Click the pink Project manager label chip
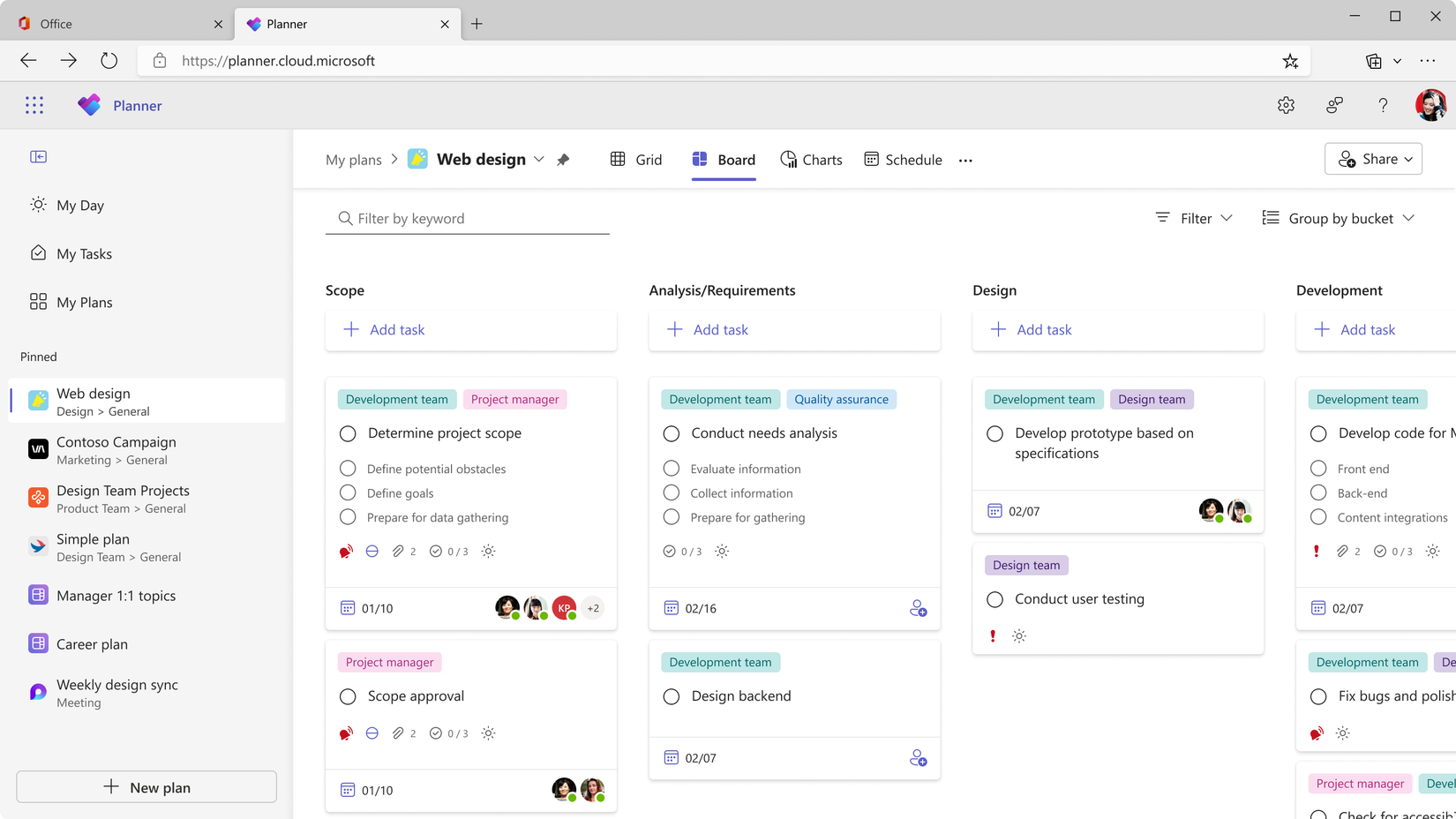Image resolution: width=1456 pixels, height=819 pixels. 514,399
